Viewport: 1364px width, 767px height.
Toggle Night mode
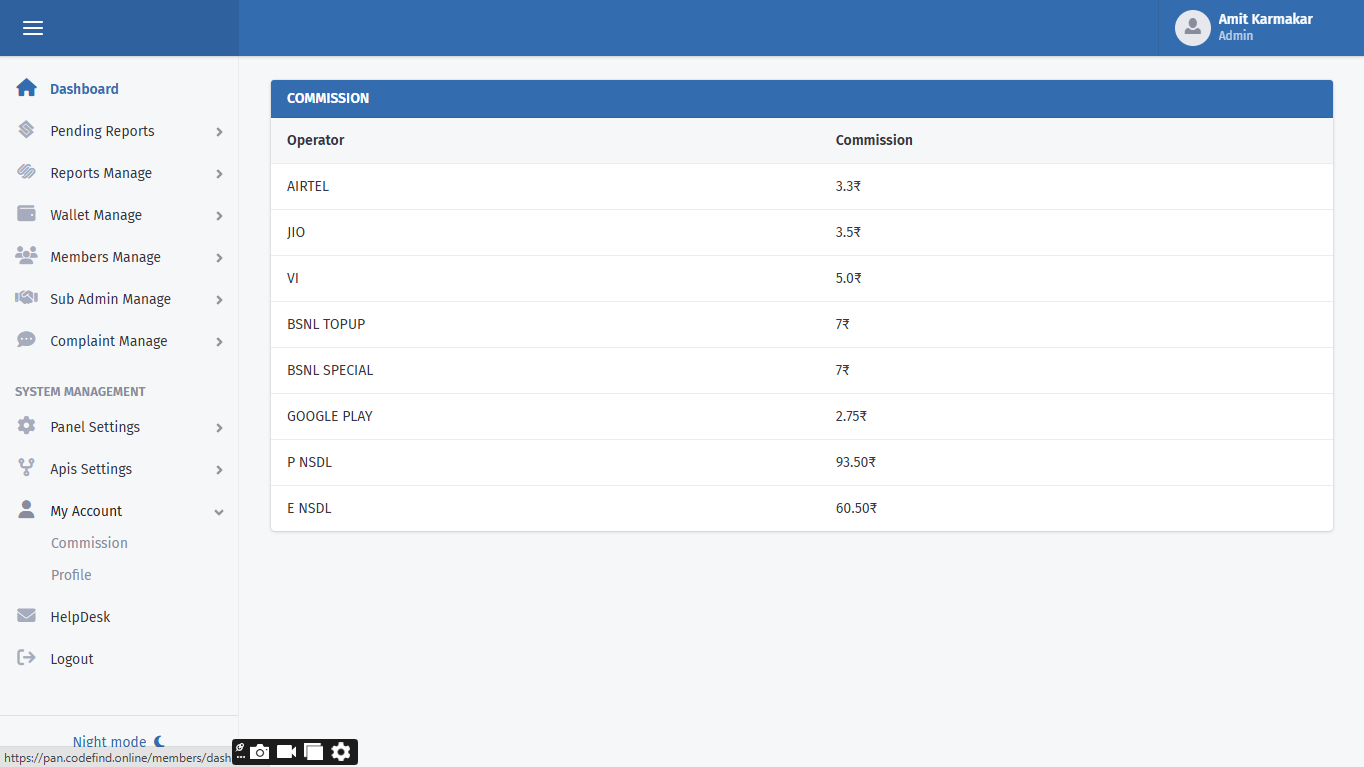(x=119, y=742)
